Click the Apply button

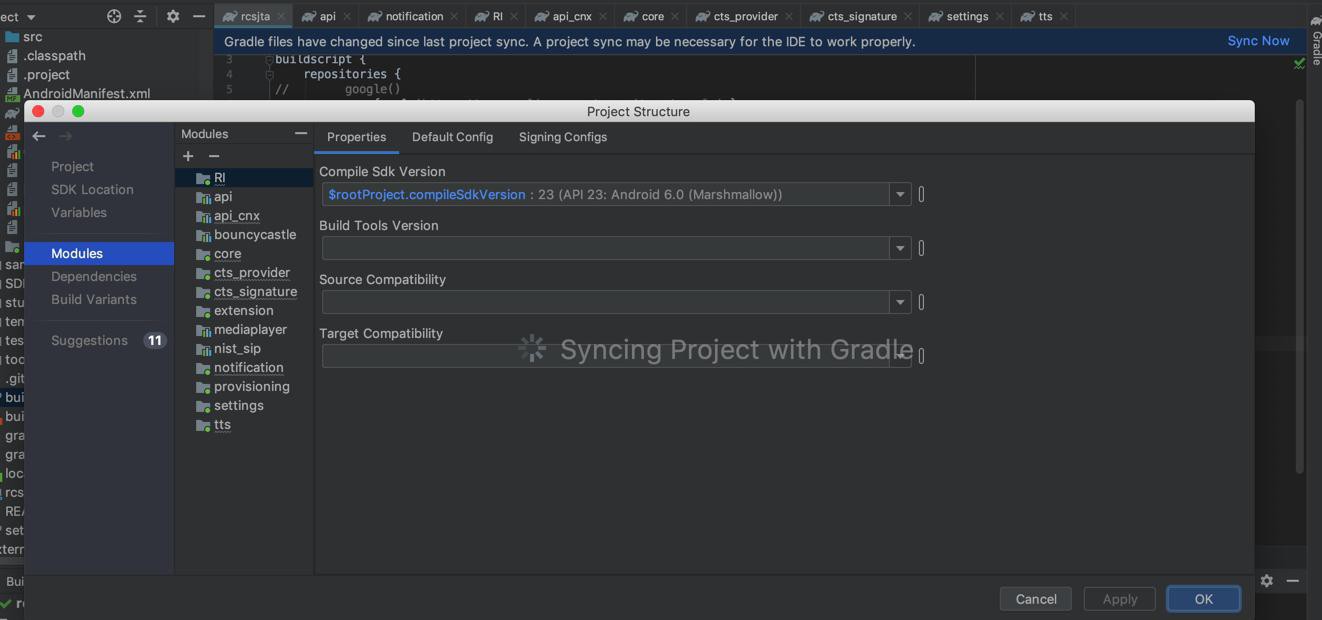pyautogui.click(x=1120, y=599)
